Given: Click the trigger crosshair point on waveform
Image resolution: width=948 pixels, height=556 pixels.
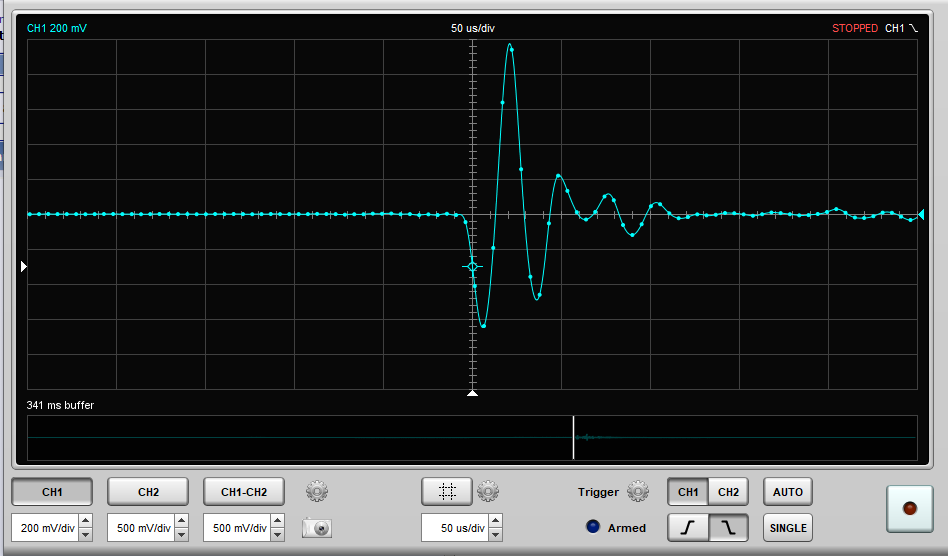Looking at the screenshot, I should pyautogui.click(x=473, y=267).
